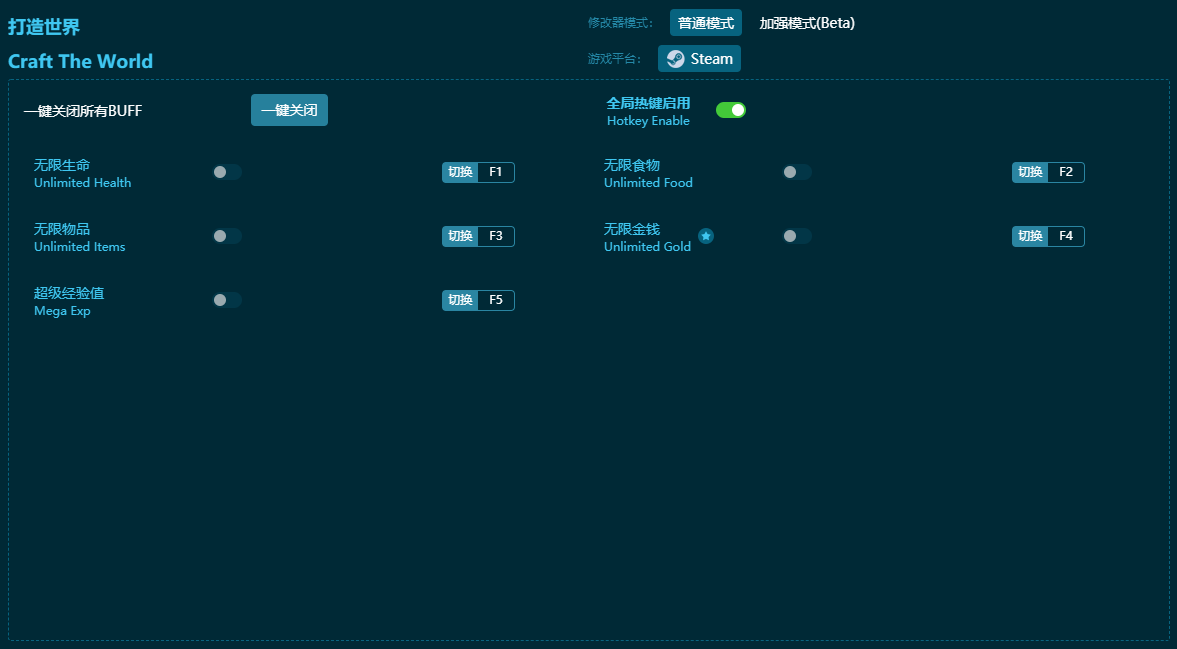
Task: Switch on the Mega Exp toggle
Action: [x=227, y=300]
